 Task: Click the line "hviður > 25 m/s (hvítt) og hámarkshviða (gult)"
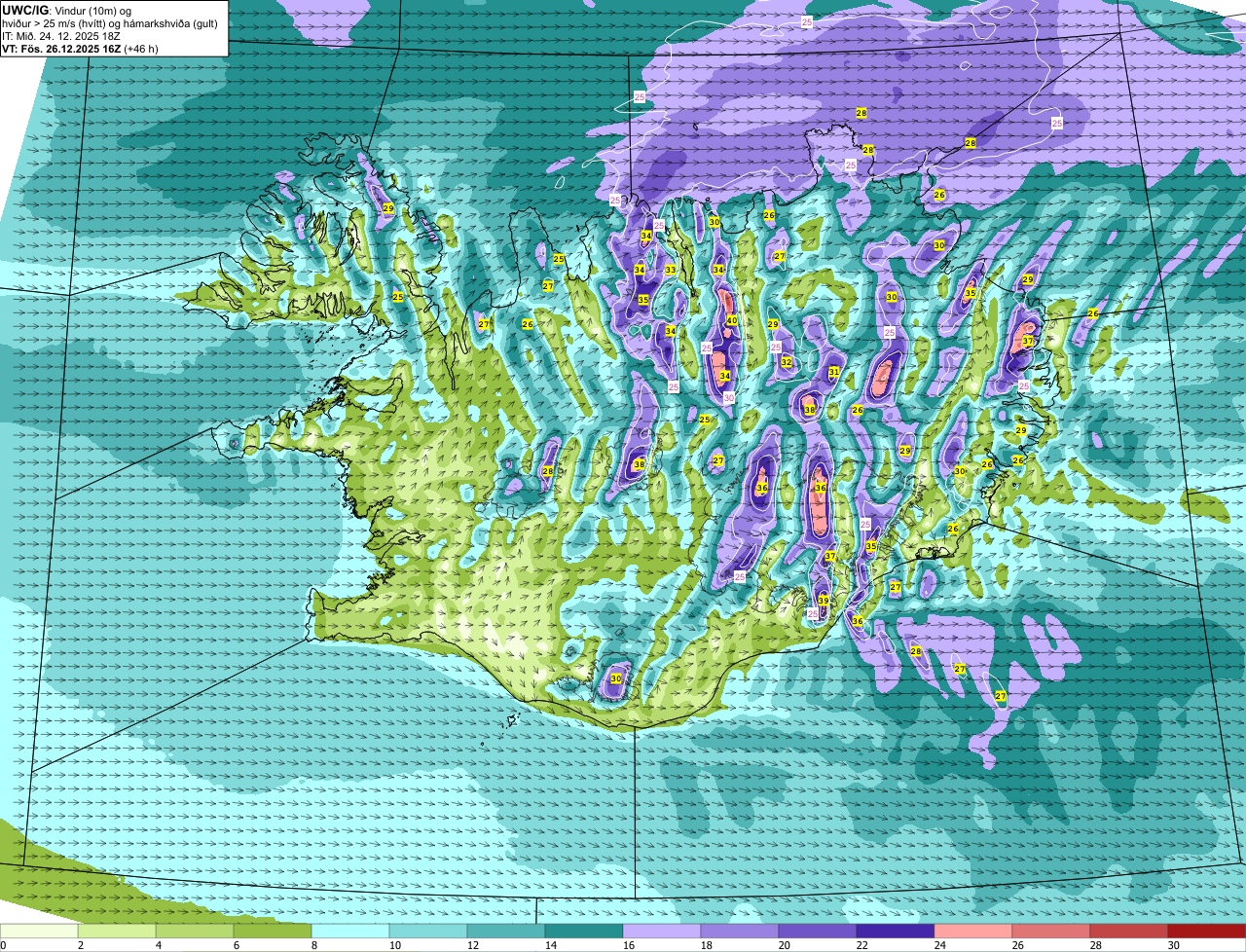click(110, 23)
